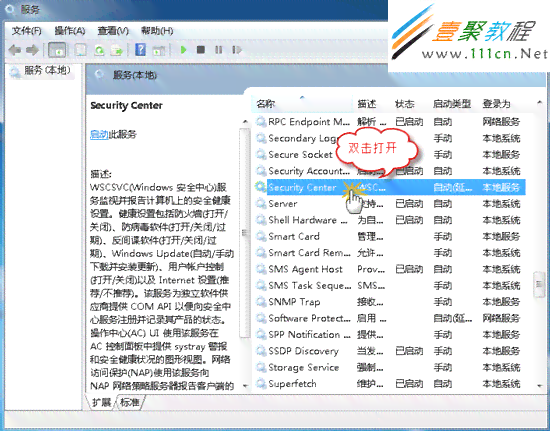Start service using green play icon
Screen dimensions: 550x431
183,50
